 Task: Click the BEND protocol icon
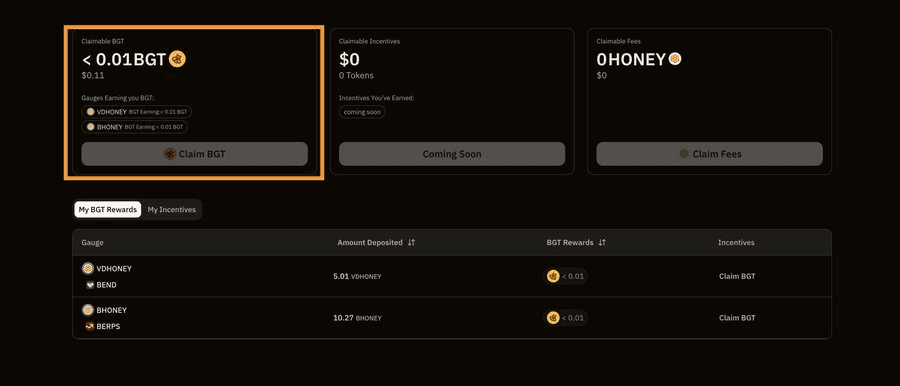tap(89, 285)
